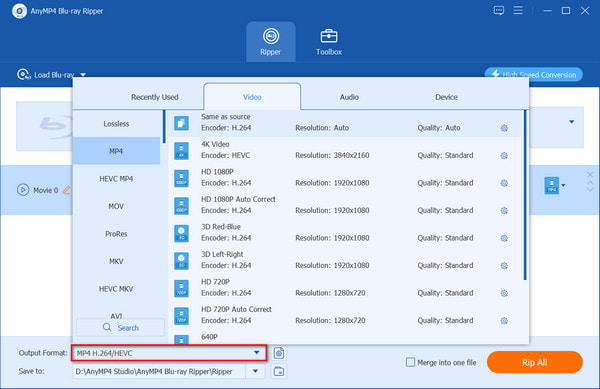The width and height of the screenshot is (600, 389).
Task: Click the feedback chat icon in title bar
Action: (499, 11)
